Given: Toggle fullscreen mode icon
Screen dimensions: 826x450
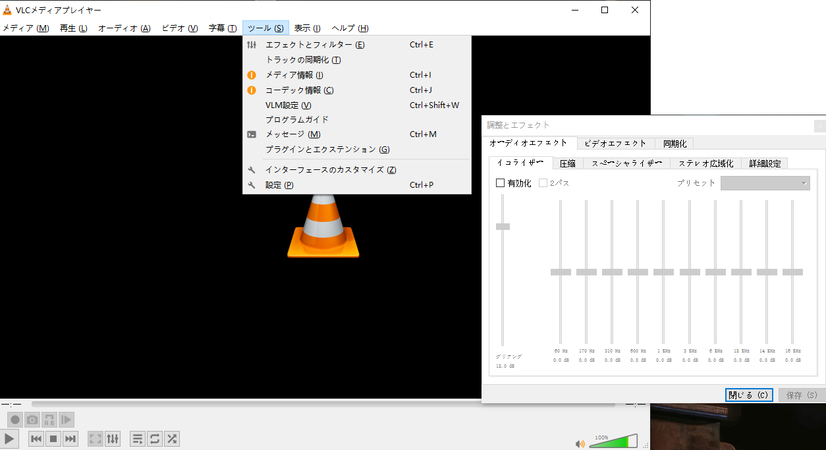Looking at the screenshot, I should click(x=95, y=438).
